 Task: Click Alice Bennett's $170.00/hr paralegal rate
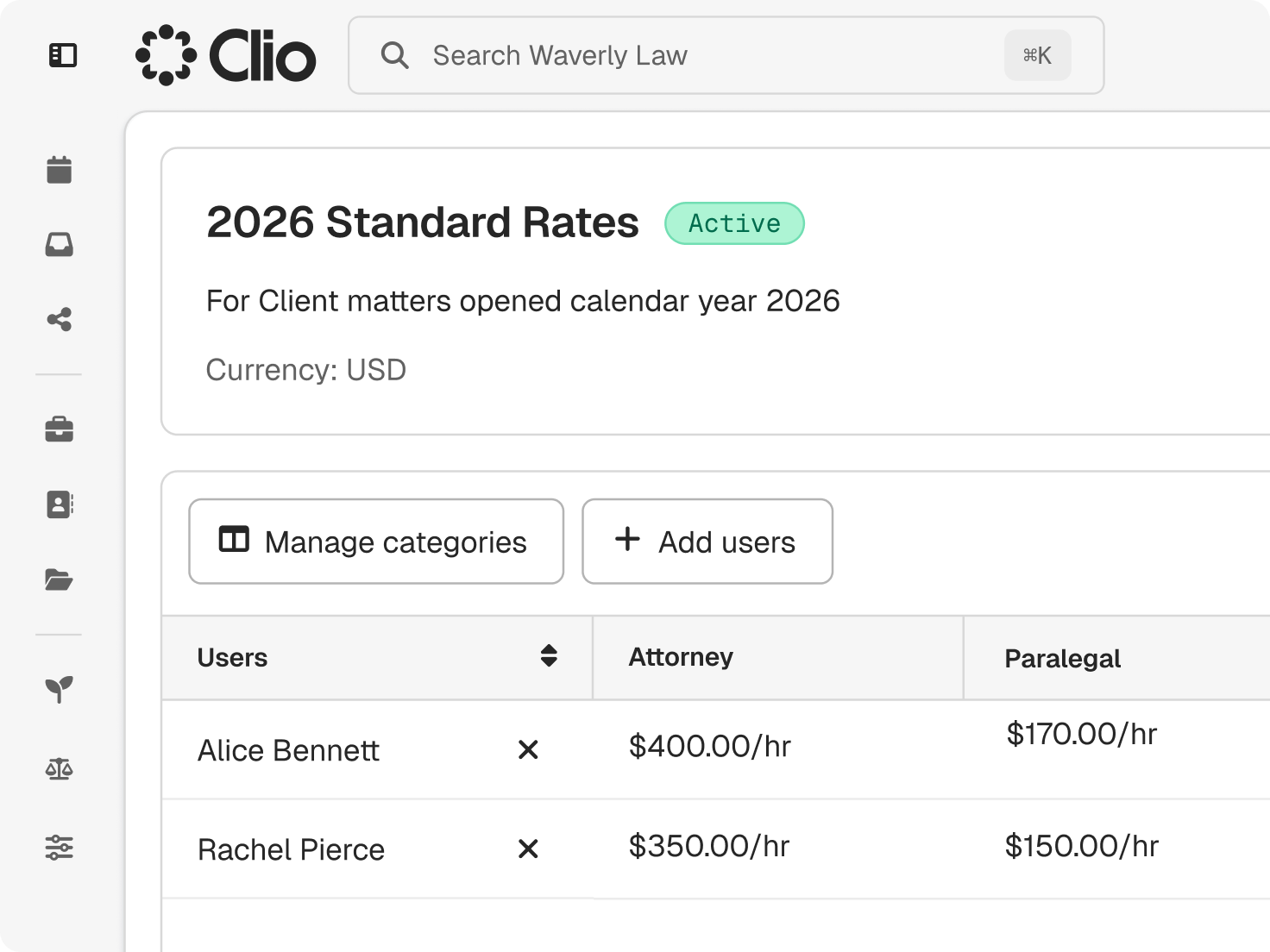click(1082, 734)
